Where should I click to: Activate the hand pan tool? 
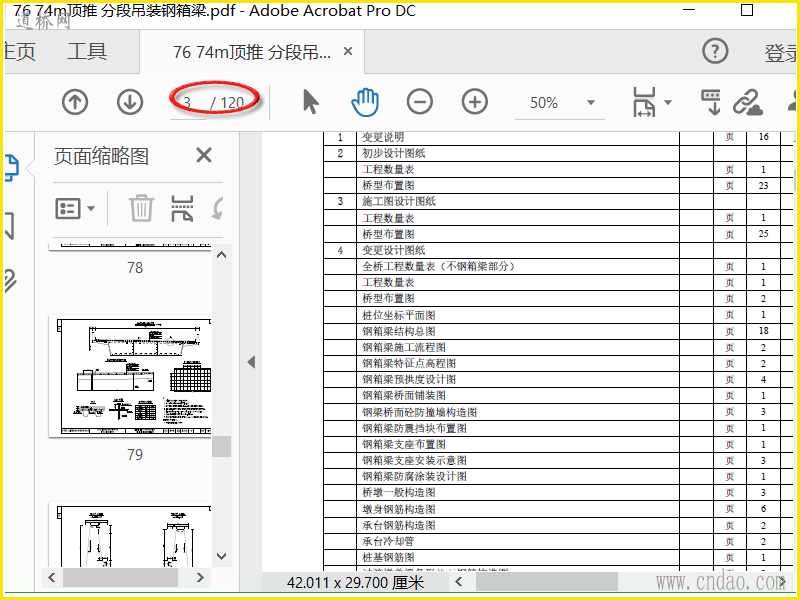(365, 102)
